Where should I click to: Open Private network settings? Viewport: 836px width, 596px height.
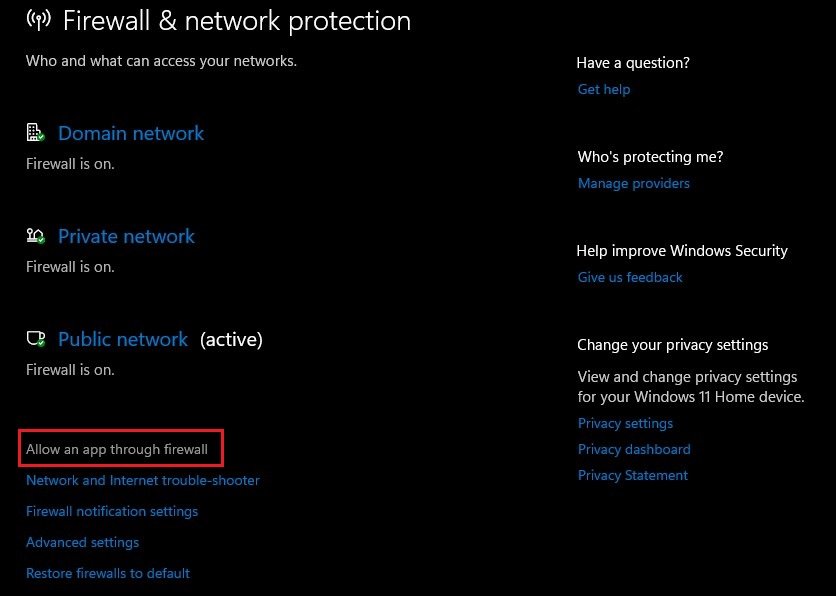click(126, 236)
